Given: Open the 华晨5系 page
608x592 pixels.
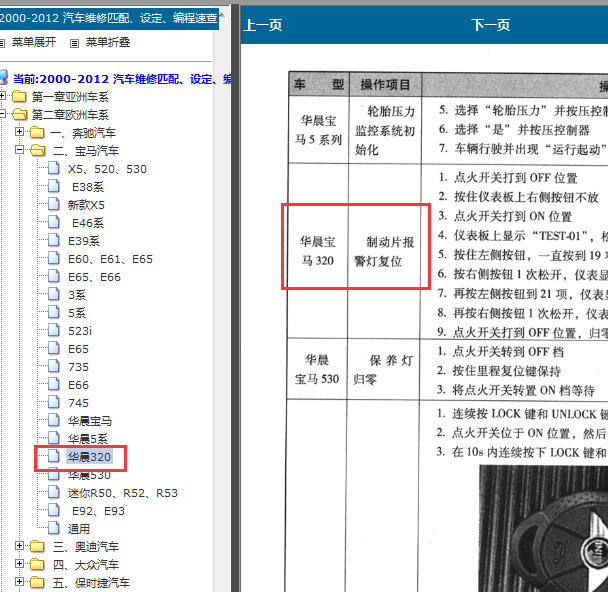Looking at the screenshot, I should coord(88,439).
